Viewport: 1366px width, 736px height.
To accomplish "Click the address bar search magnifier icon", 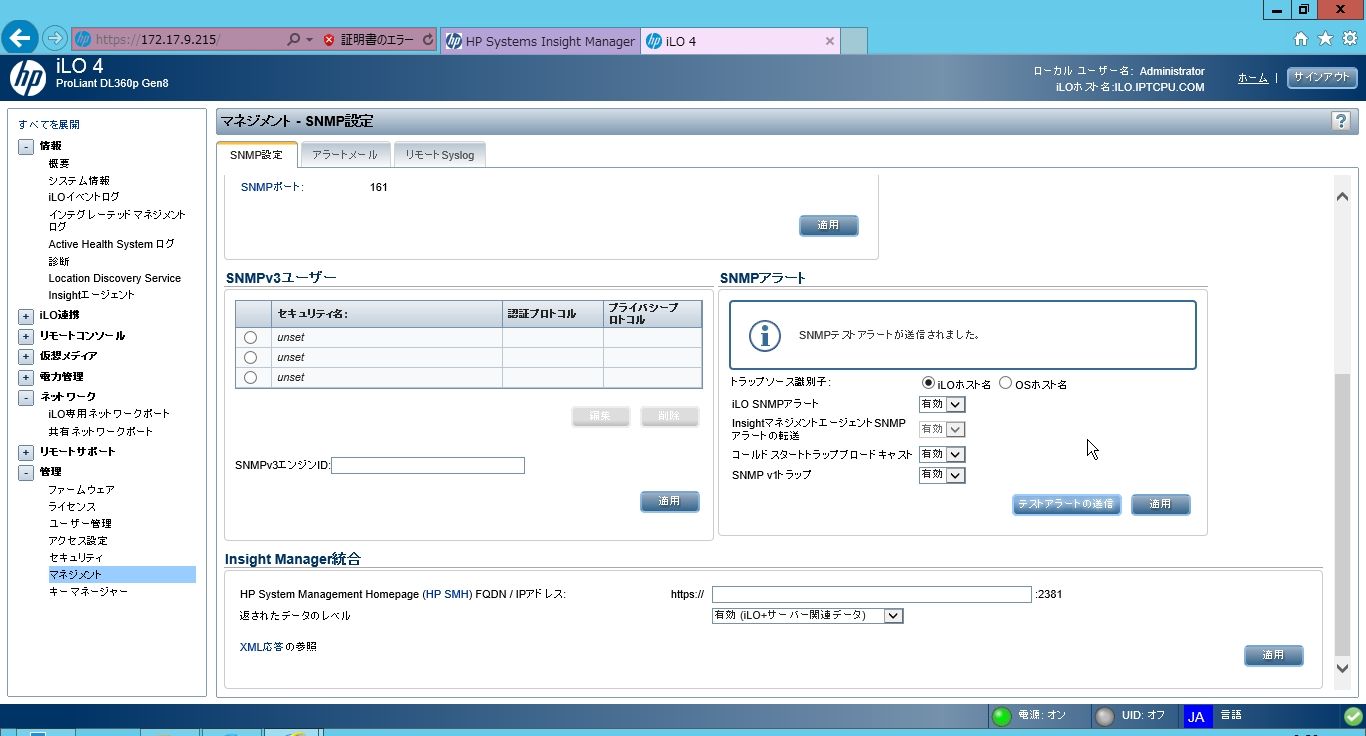I will (x=293, y=40).
